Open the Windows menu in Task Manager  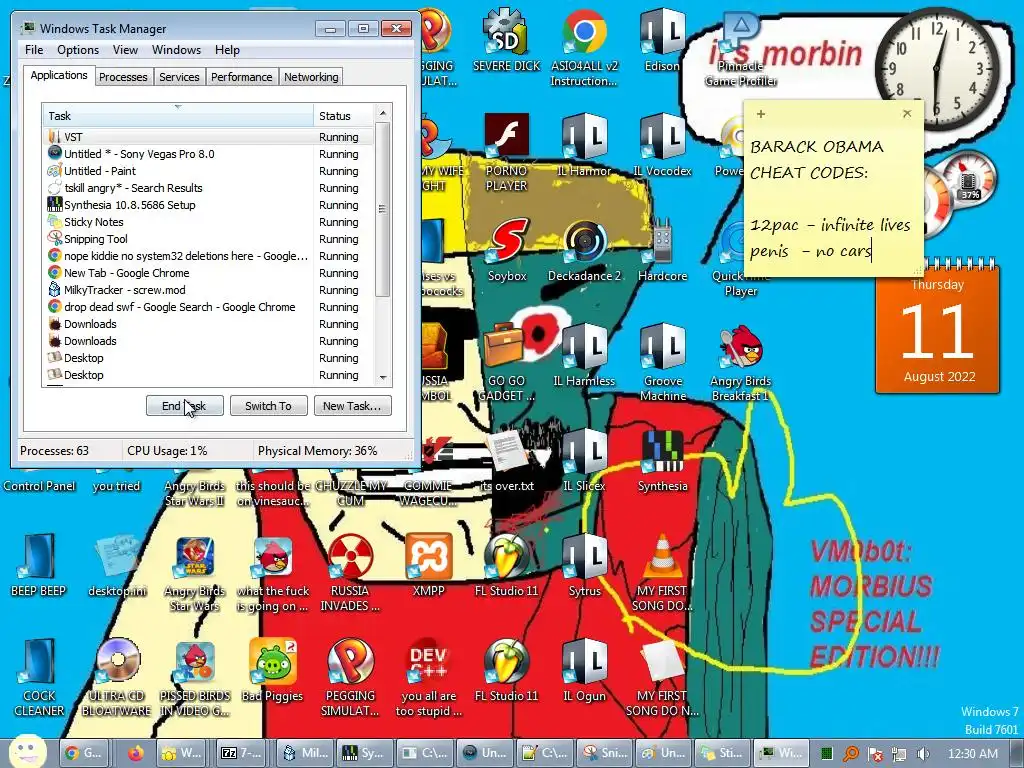click(176, 50)
